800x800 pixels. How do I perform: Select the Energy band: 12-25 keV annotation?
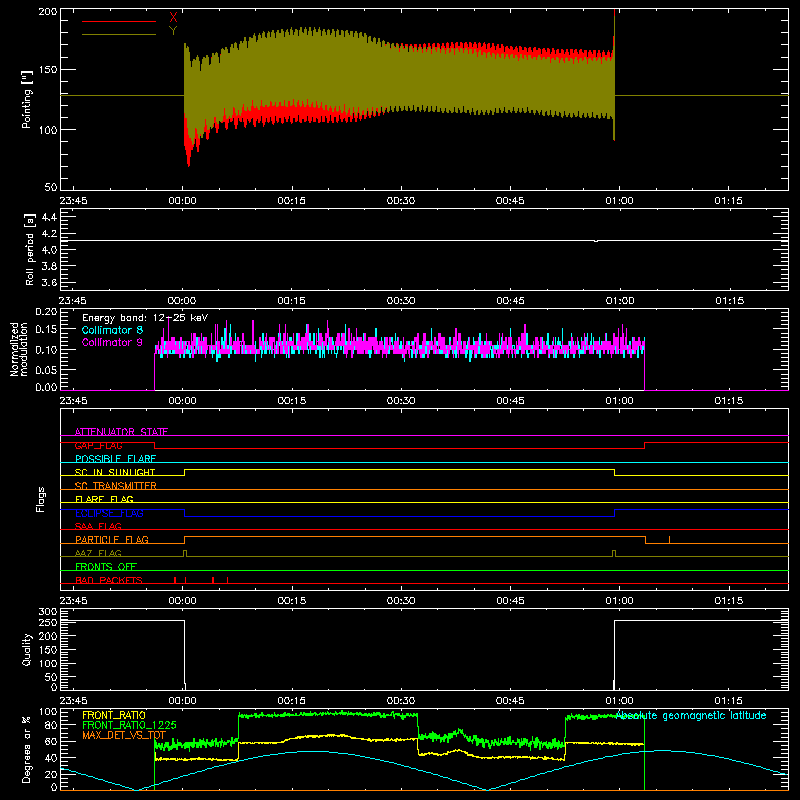coord(145,318)
